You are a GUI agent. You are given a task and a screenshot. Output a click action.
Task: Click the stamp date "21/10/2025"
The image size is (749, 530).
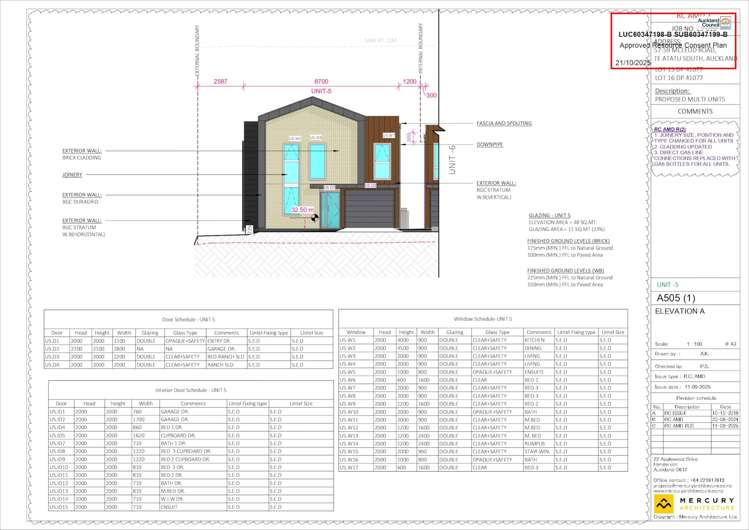632,63
